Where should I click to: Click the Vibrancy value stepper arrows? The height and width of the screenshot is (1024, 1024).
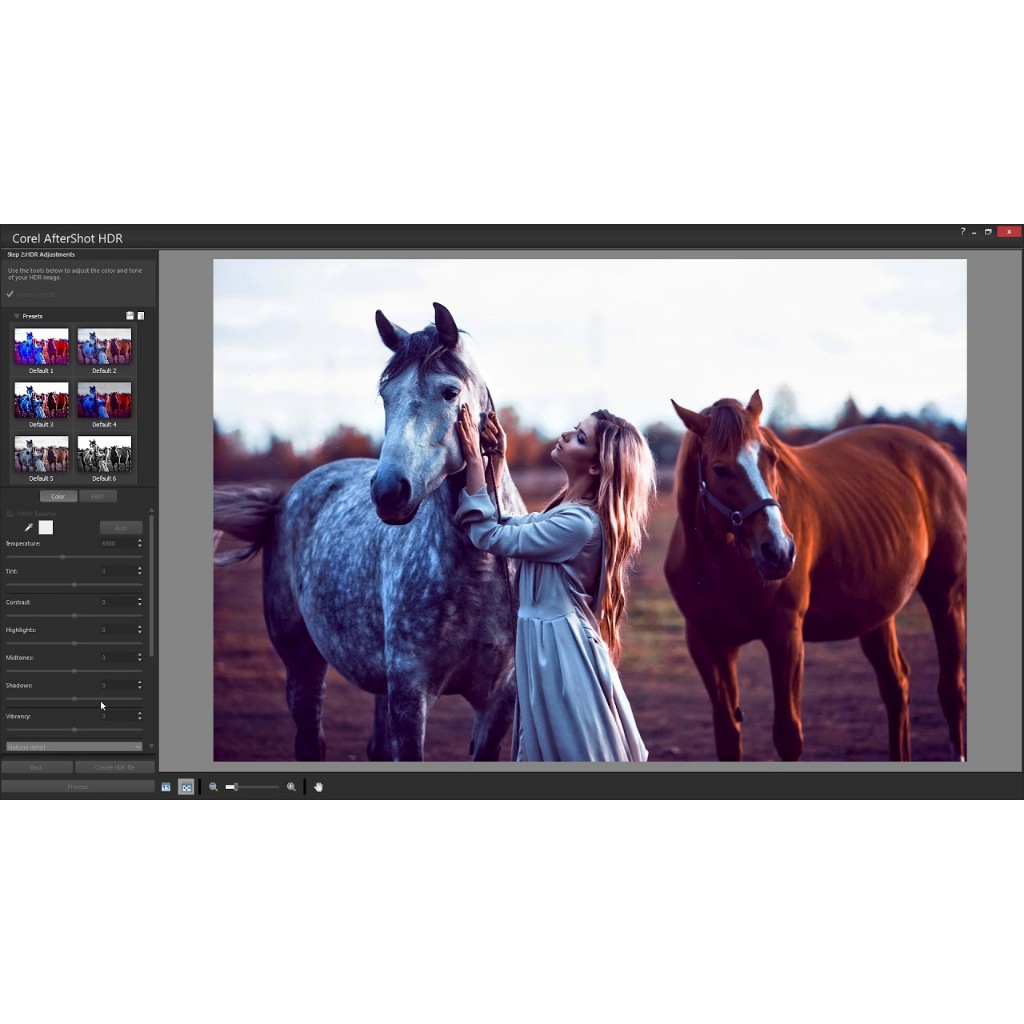pyautogui.click(x=140, y=716)
